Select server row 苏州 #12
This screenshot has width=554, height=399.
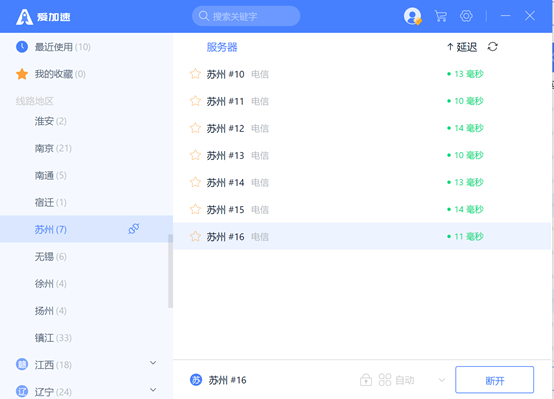[x=362, y=128]
